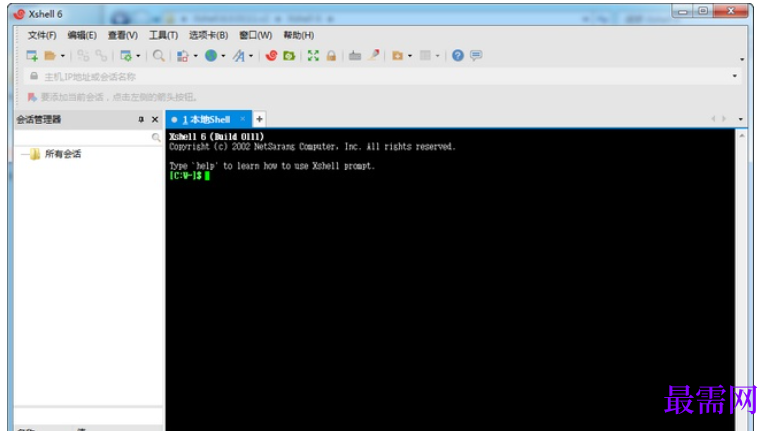The height and width of the screenshot is (431, 776).
Task: Expand dropdown beside folder-plus icon
Action: click(410, 56)
